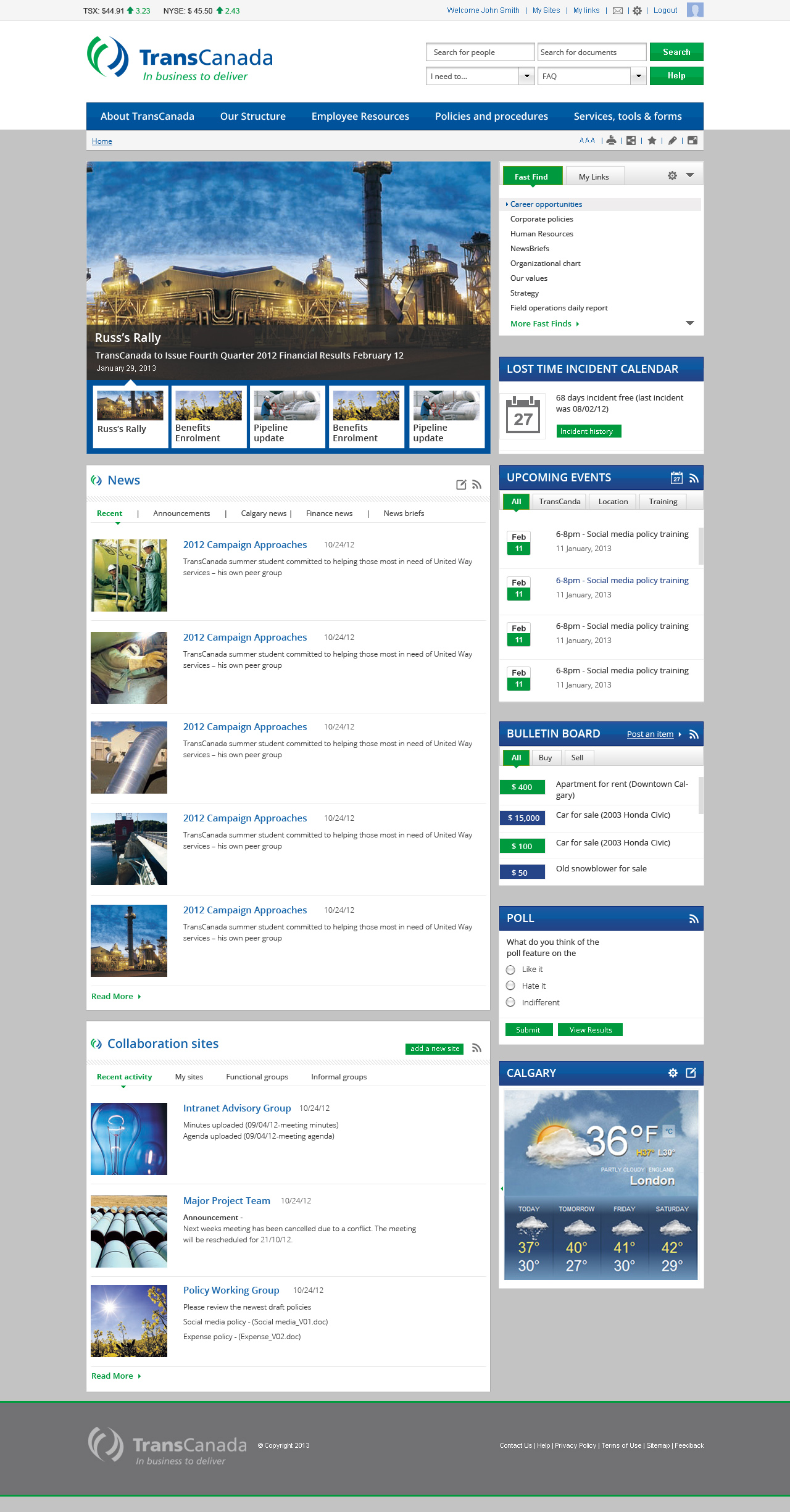Viewport: 790px width, 1512px height.
Task: Open the Employee Resources menu
Action: (x=360, y=116)
